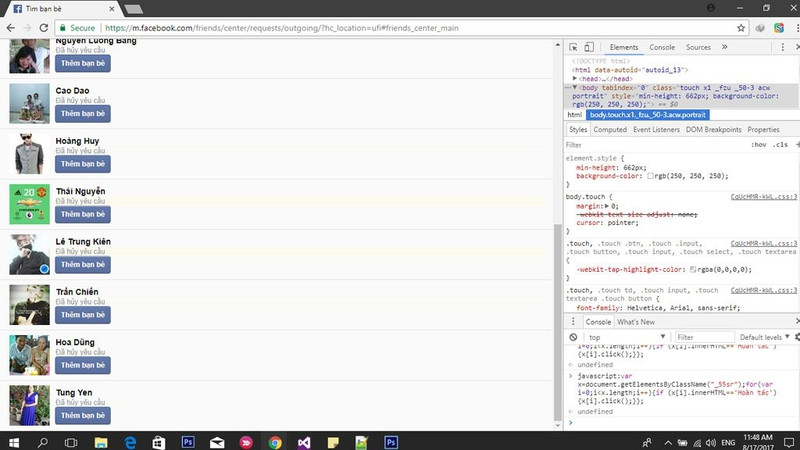Expand the head element node

pos(575,78)
